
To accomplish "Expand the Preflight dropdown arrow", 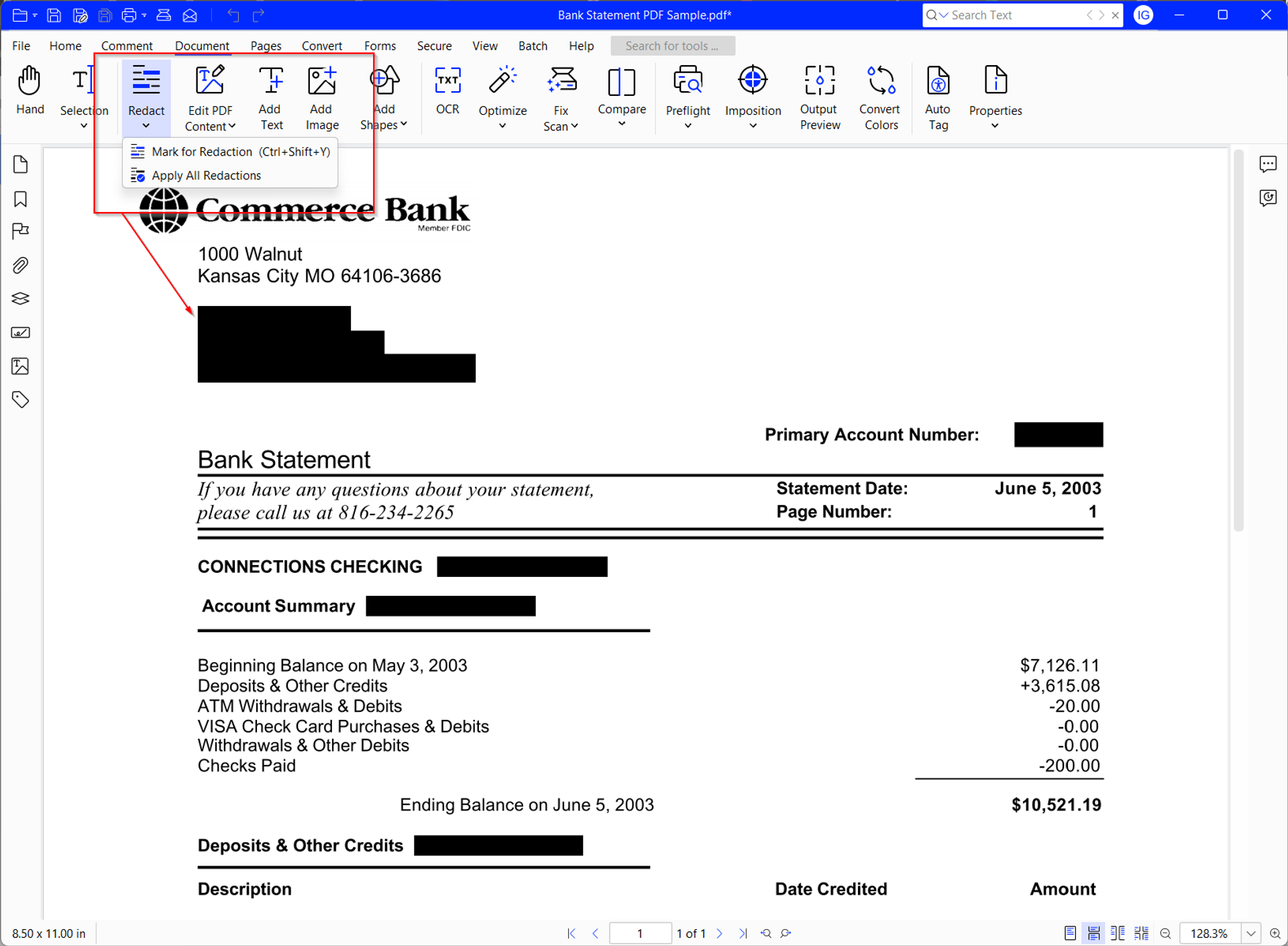I will pyautogui.click(x=688, y=126).
